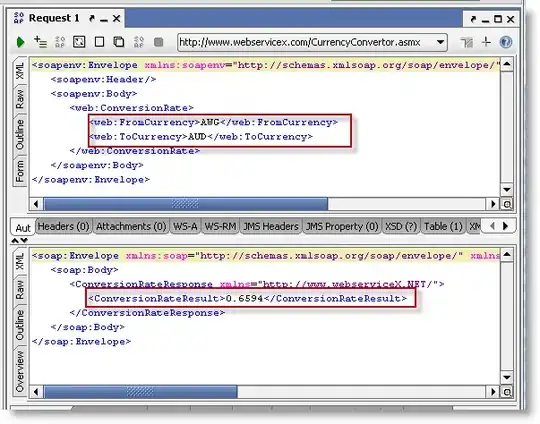Click the tab layout icon right of the endpoint field
Viewport: 540px width, 424px height.
coord(467,42)
